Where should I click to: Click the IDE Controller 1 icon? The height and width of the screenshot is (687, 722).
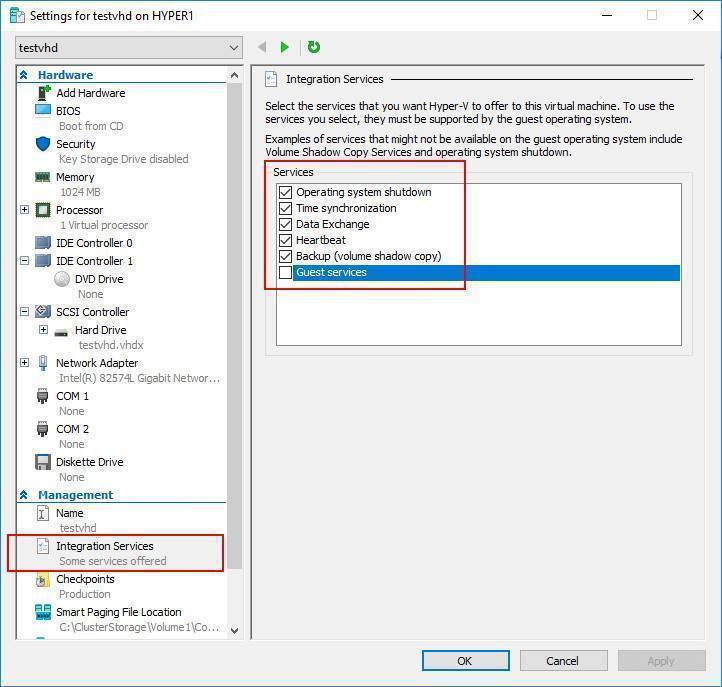pos(43,261)
